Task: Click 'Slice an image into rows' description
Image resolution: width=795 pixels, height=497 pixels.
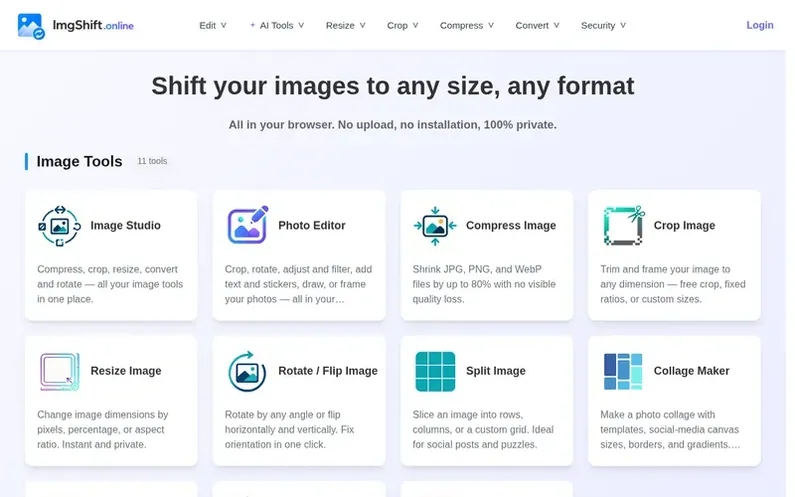Action: (x=483, y=430)
